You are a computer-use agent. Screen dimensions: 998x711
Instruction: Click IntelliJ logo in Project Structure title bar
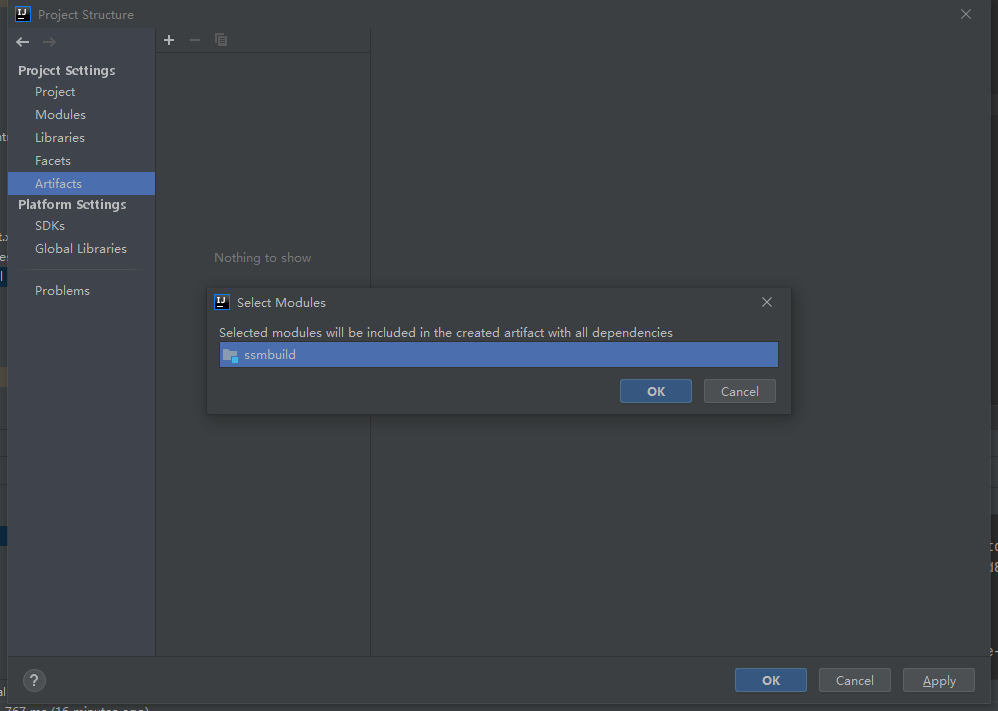(23, 14)
